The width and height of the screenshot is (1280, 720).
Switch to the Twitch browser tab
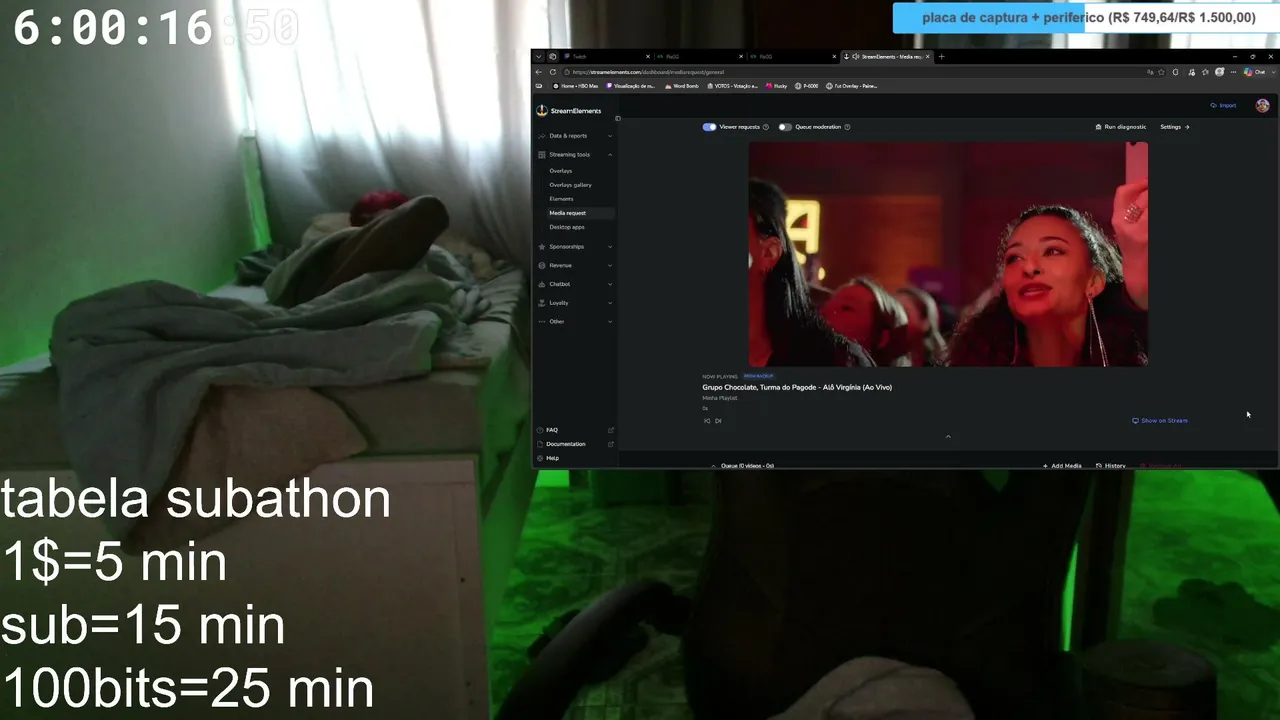[605, 57]
